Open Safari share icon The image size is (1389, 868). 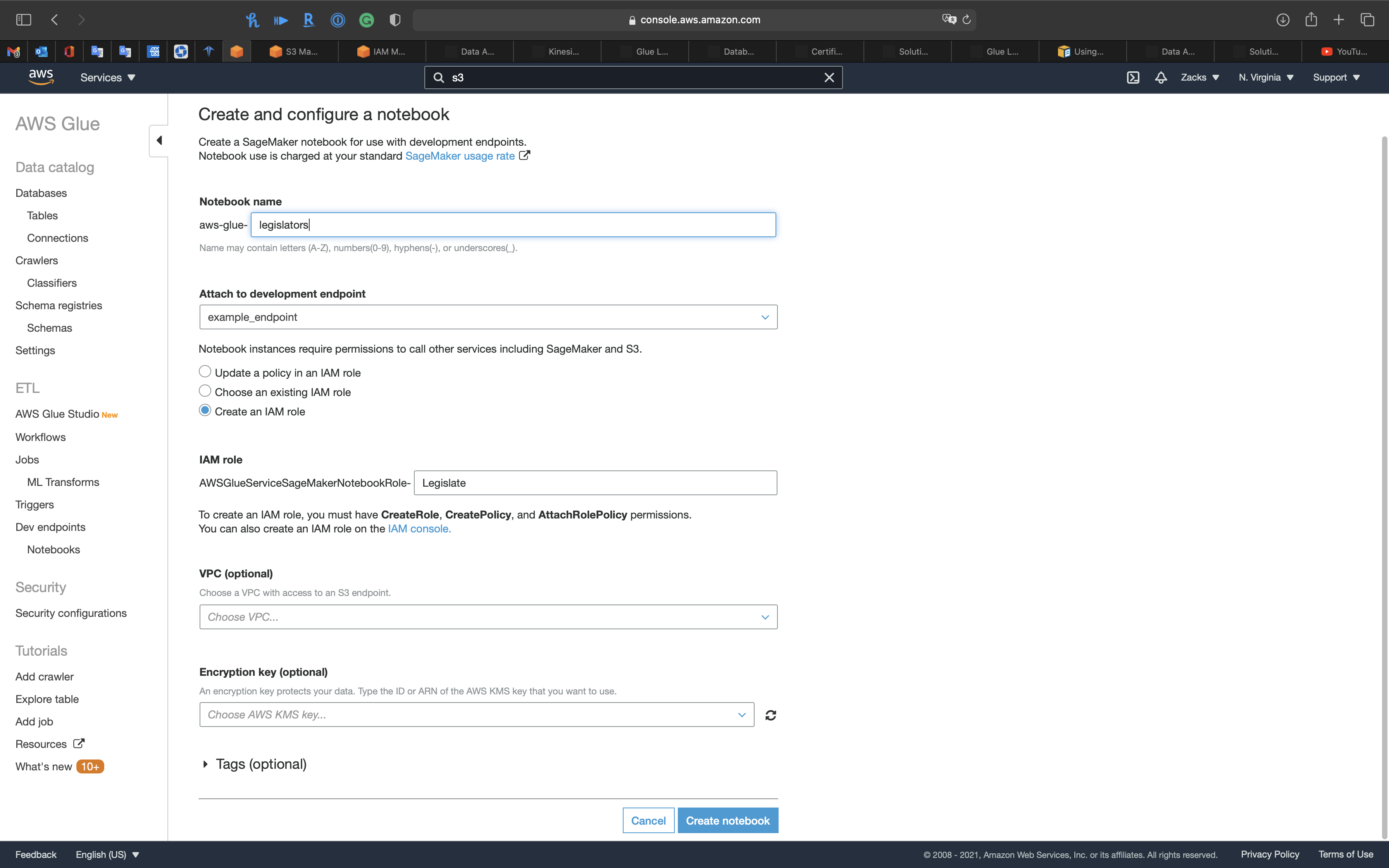pyautogui.click(x=1311, y=20)
